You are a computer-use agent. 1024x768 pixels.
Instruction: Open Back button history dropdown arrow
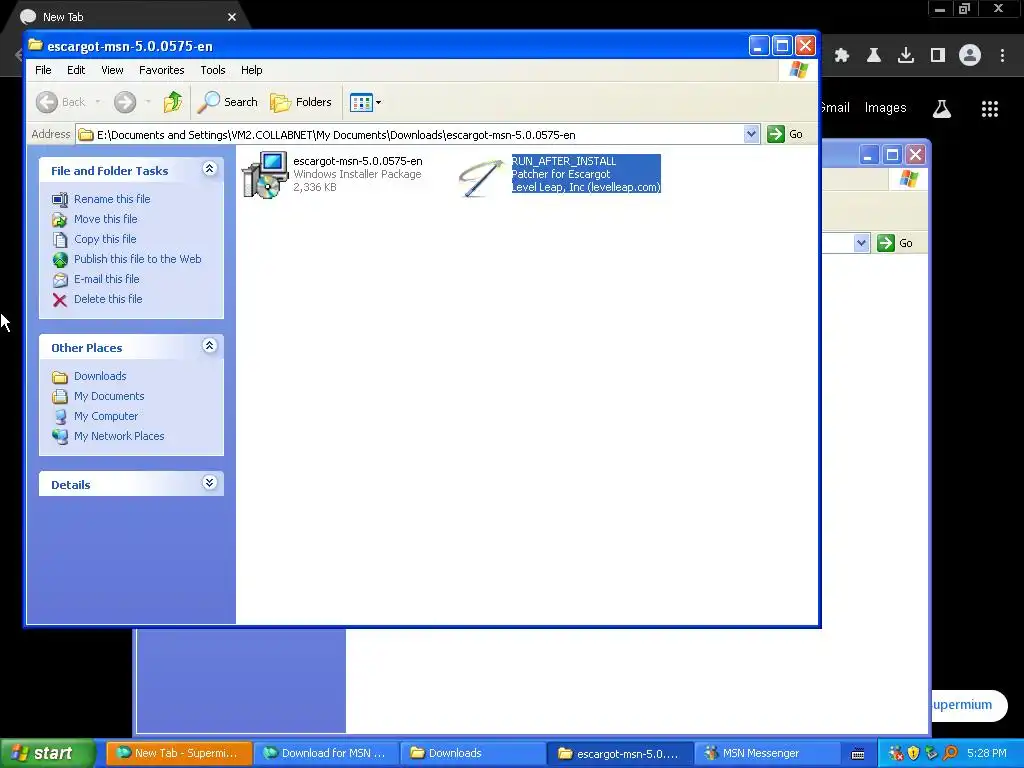98,102
